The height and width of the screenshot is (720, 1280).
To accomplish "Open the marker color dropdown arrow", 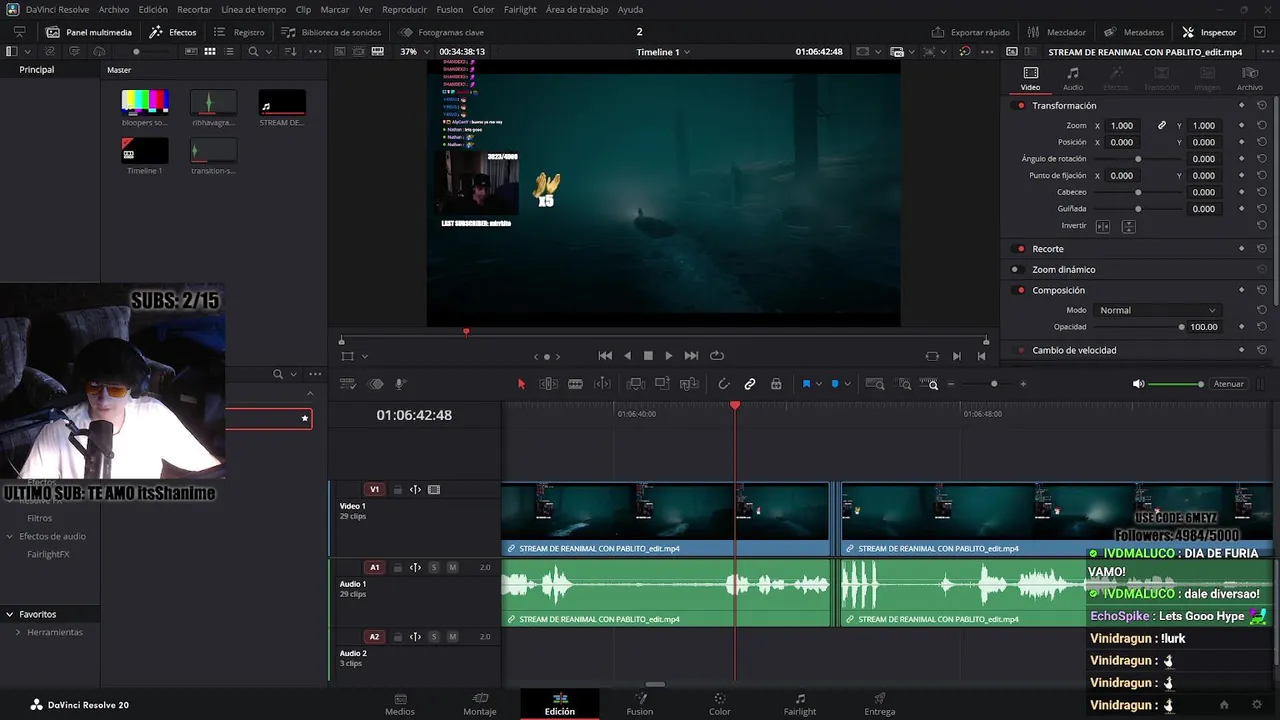I will (847, 384).
